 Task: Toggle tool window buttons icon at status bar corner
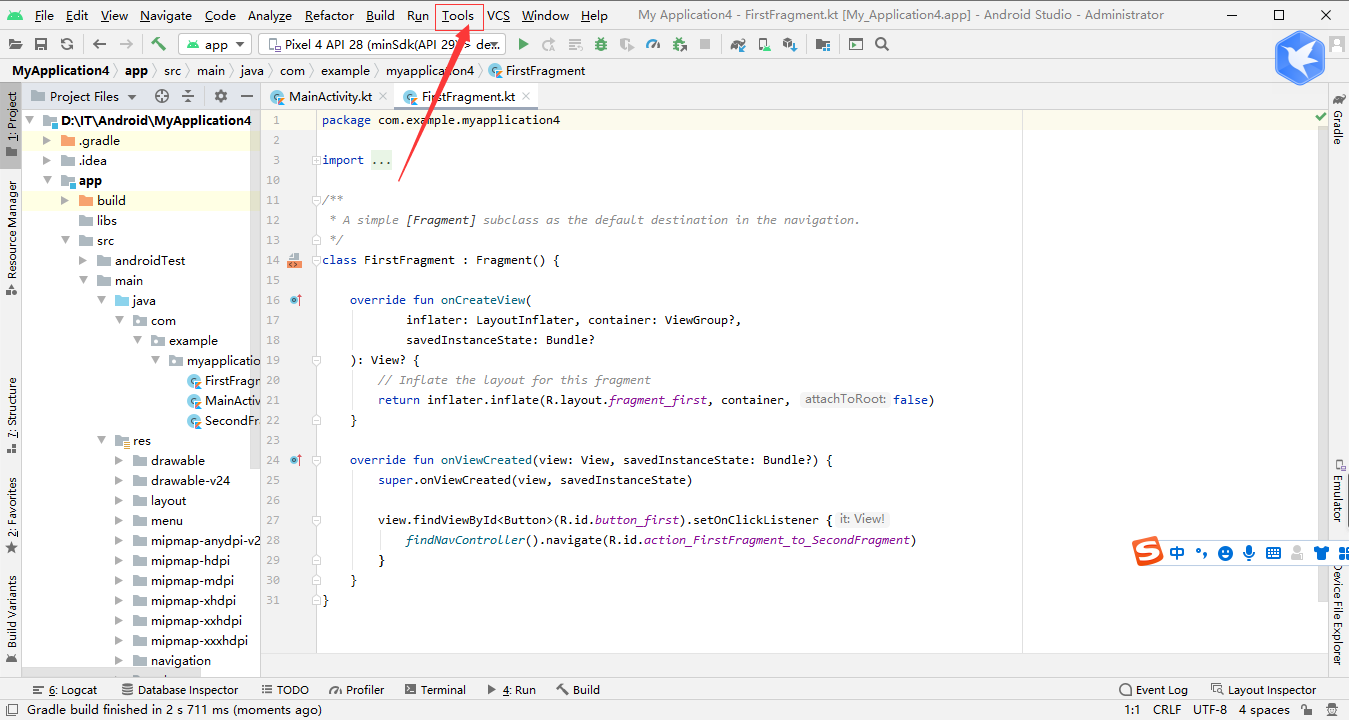point(10,710)
